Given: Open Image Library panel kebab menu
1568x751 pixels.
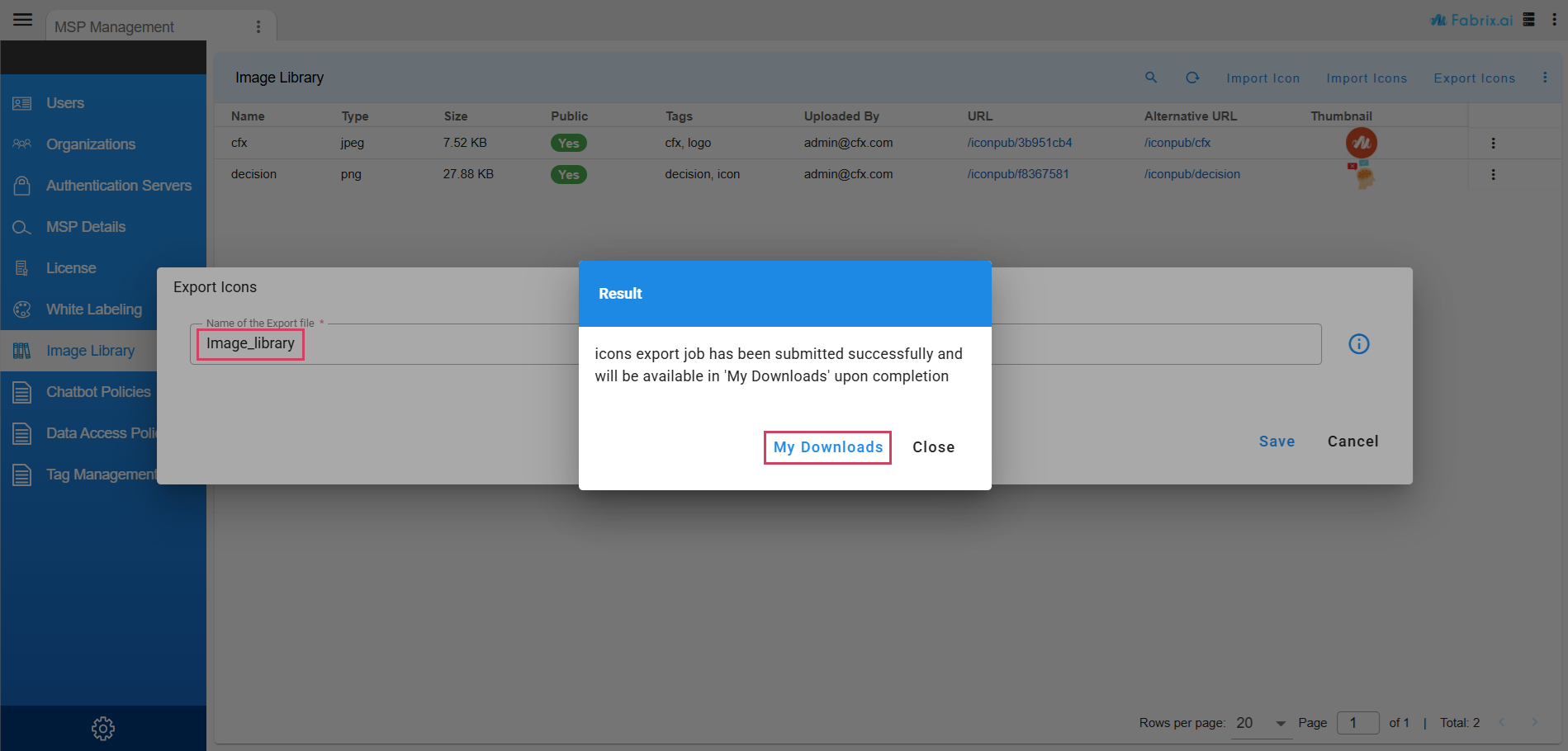Looking at the screenshot, I should tap(1545, 78).
